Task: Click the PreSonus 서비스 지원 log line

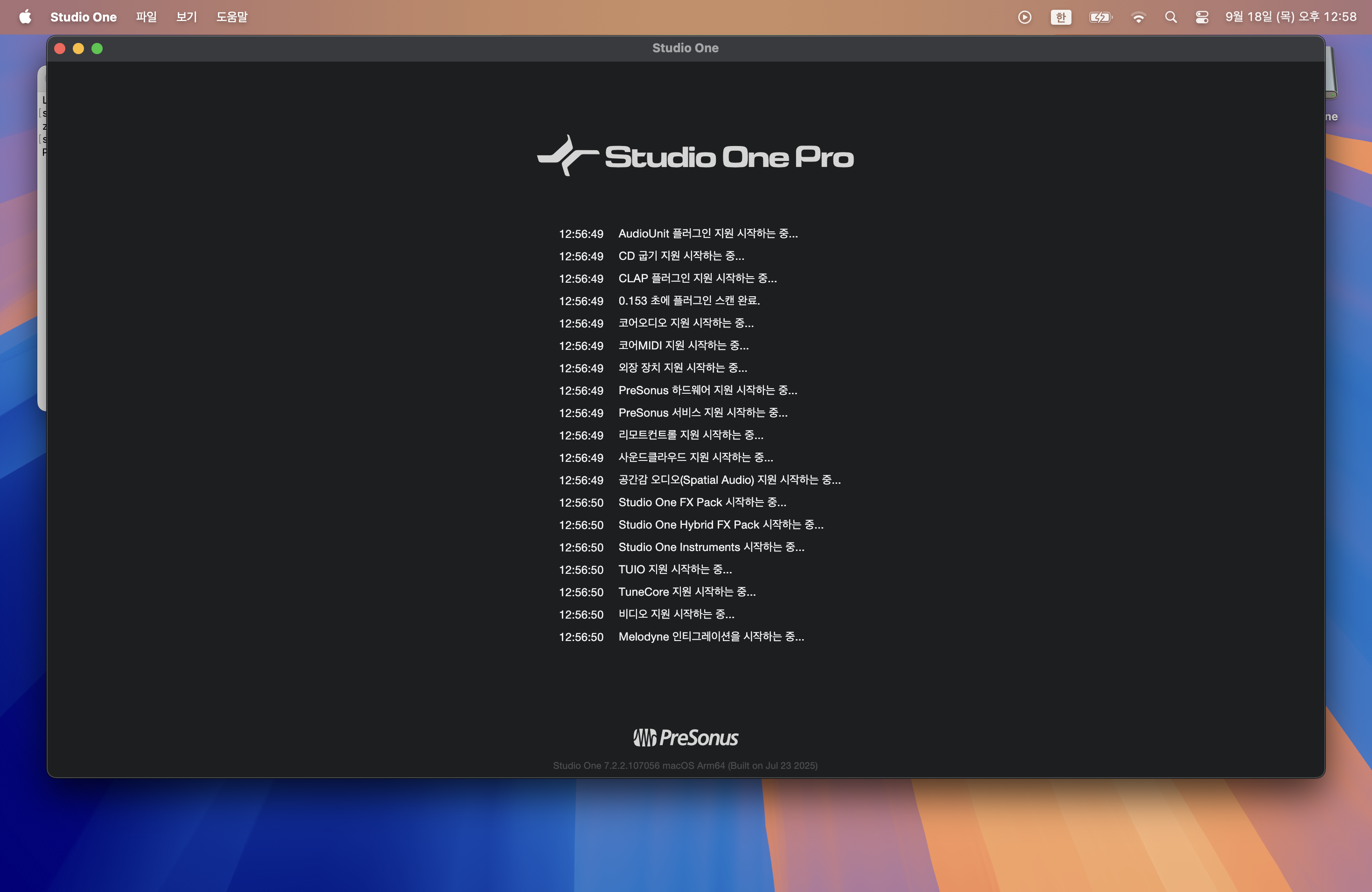Action: [x=673, y=413]
